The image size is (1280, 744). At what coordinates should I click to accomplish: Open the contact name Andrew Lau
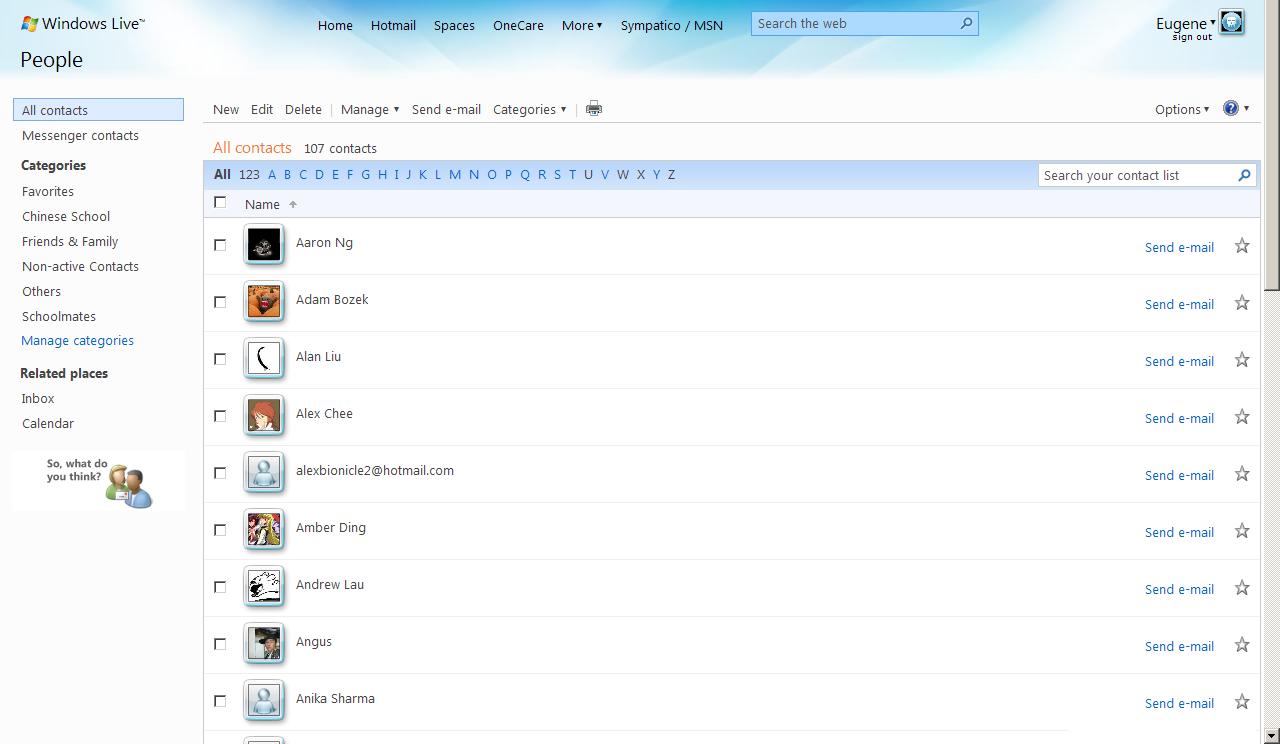(330, 584)
